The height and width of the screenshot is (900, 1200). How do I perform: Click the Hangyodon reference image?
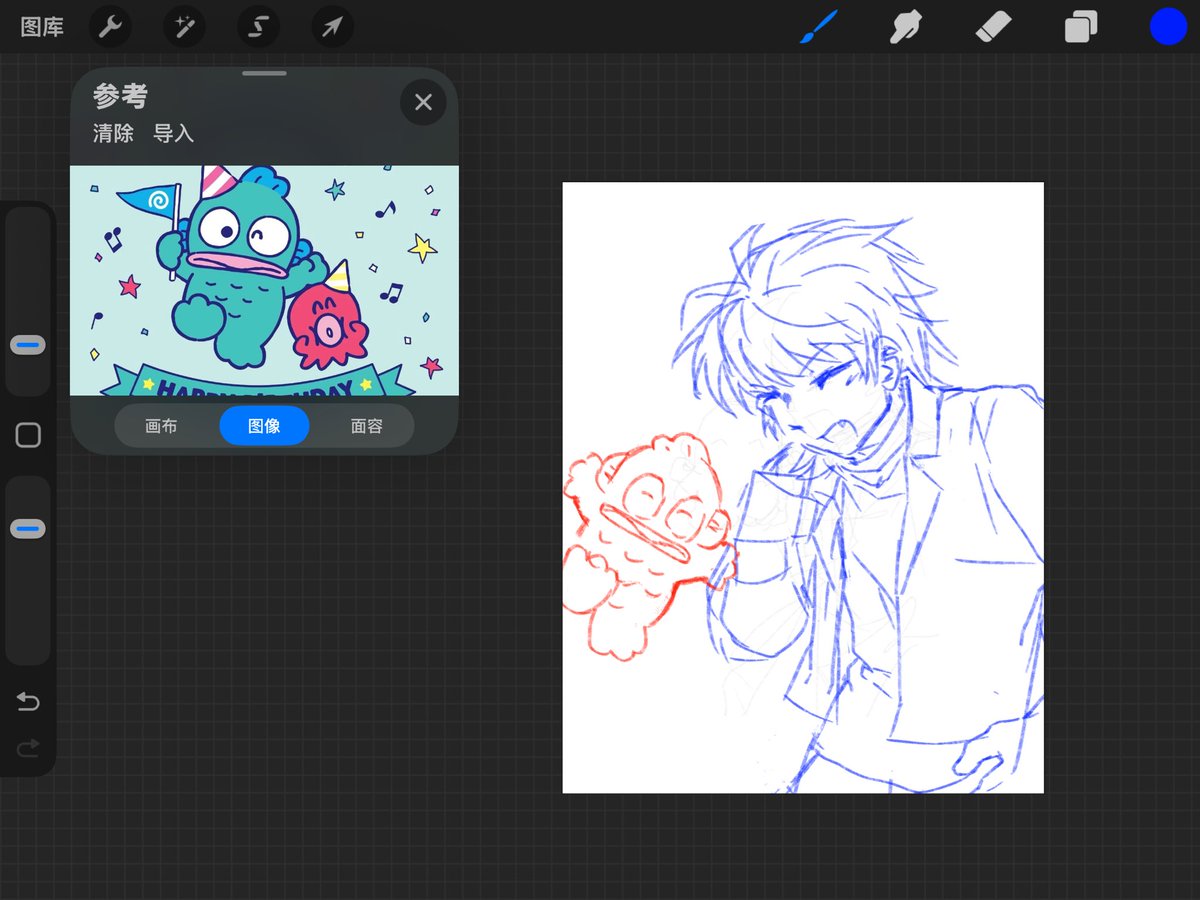[264, 280]
